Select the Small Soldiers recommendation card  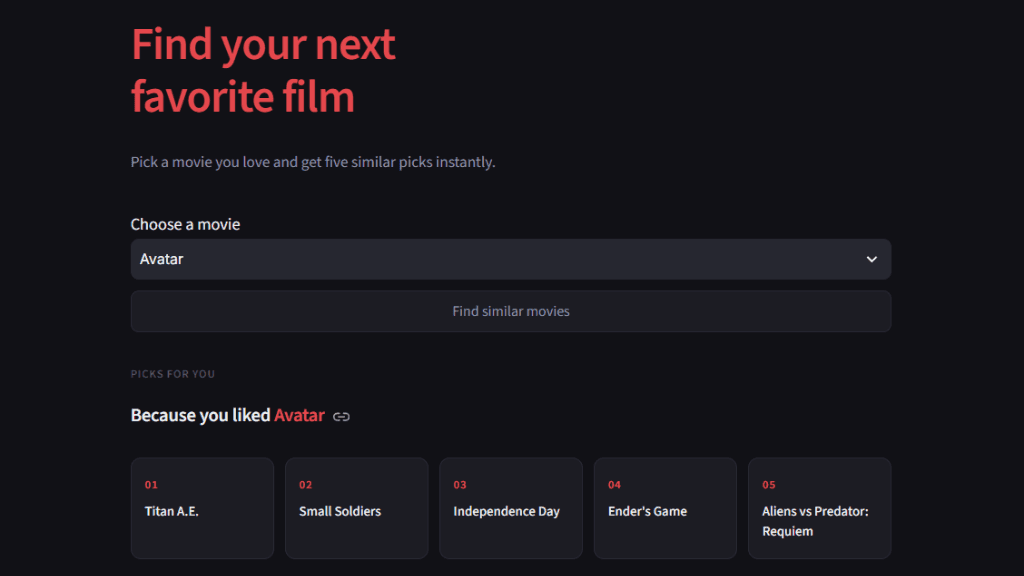[x=357, y=508]
